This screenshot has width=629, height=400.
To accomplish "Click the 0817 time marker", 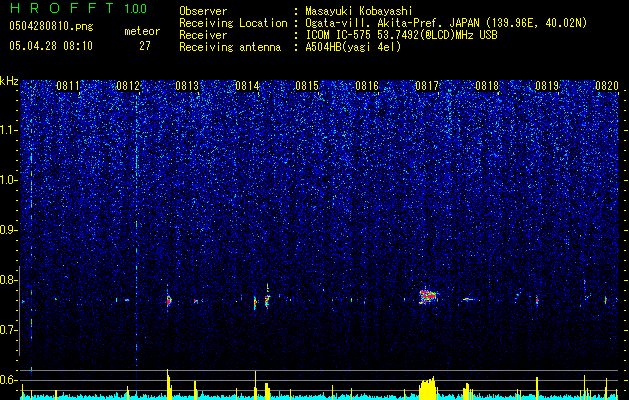I will point(427,86).
